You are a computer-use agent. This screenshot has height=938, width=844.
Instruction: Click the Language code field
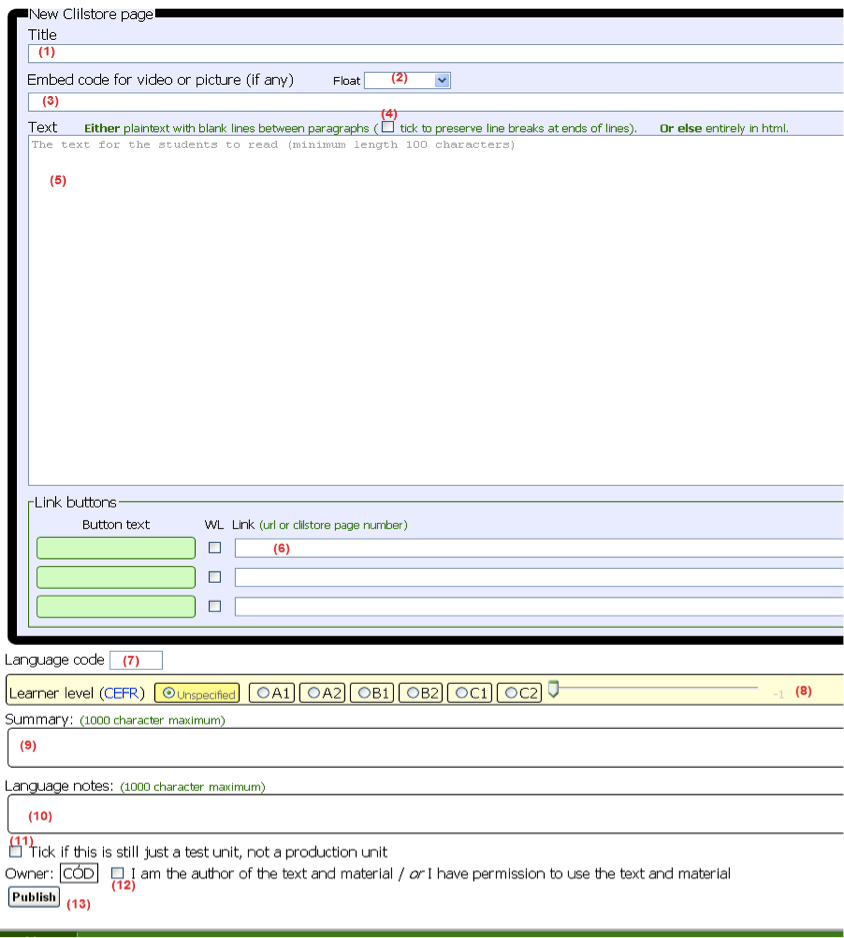136,660
